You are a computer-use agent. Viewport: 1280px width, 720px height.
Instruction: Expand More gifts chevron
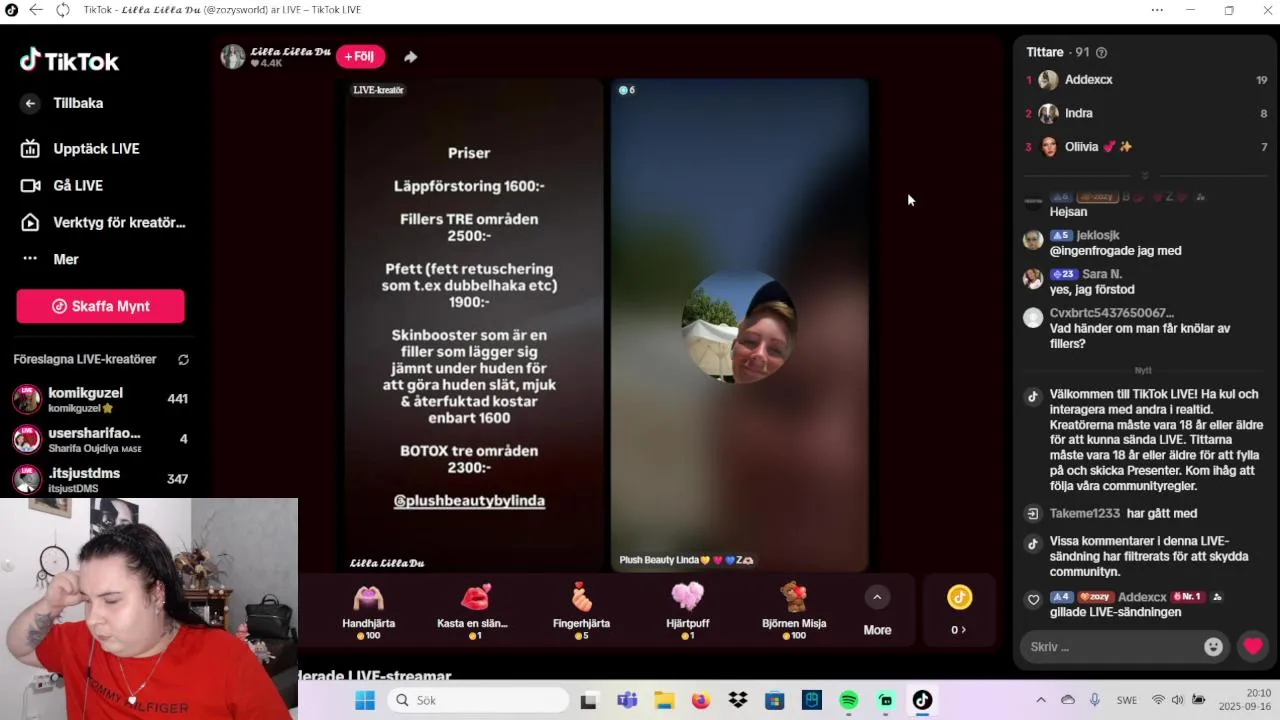tap(877, 597)
